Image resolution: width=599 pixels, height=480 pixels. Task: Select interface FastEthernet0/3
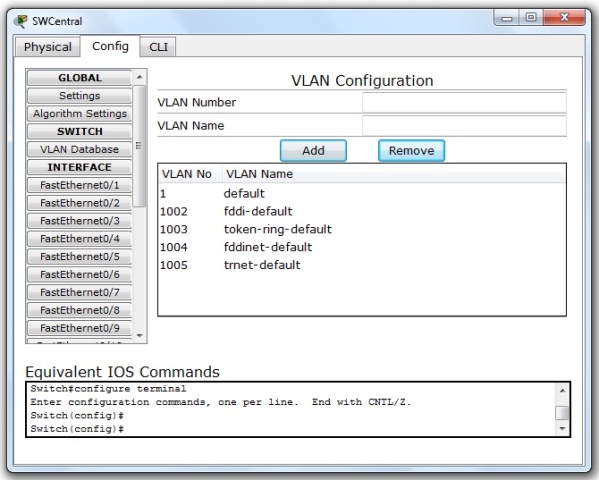pyautogui.click(x=79, y=221)
